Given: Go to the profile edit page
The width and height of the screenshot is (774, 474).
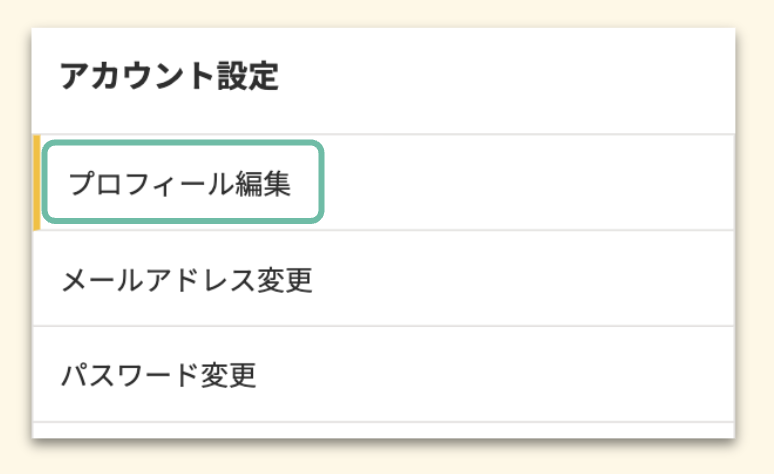Looking at the screenshot, I should [x=180, y=184].
